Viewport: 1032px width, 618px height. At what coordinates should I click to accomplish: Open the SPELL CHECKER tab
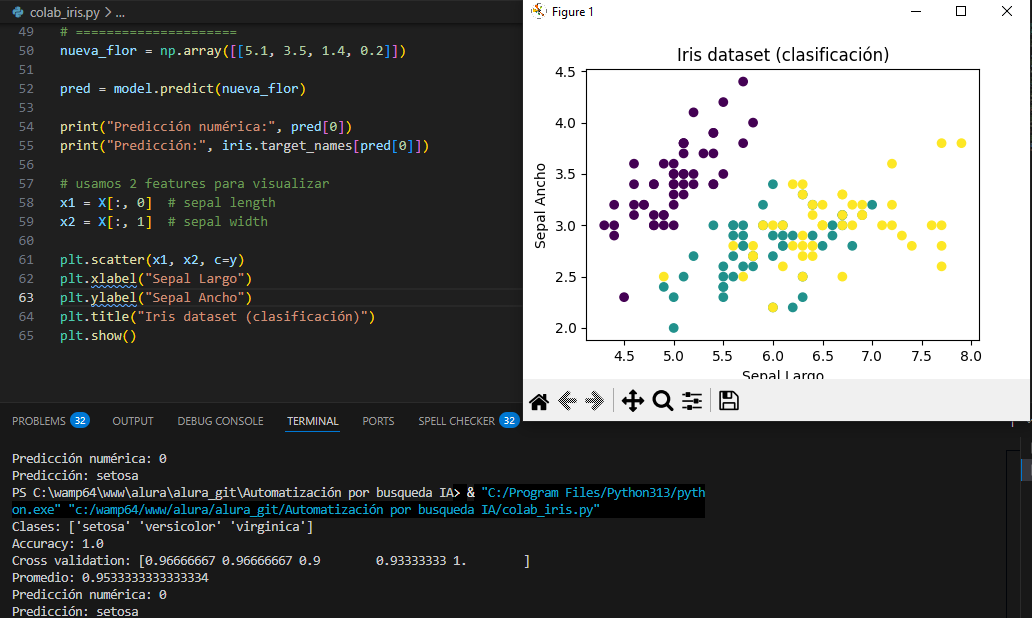click(456, 421)
